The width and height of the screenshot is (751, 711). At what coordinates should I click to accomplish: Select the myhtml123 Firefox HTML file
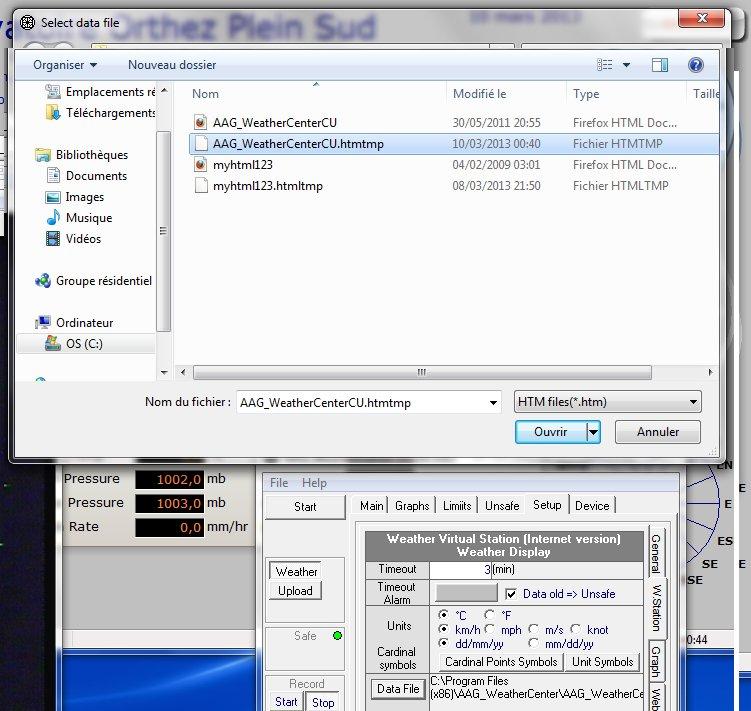pyautogui.click(x=242, y=165)
